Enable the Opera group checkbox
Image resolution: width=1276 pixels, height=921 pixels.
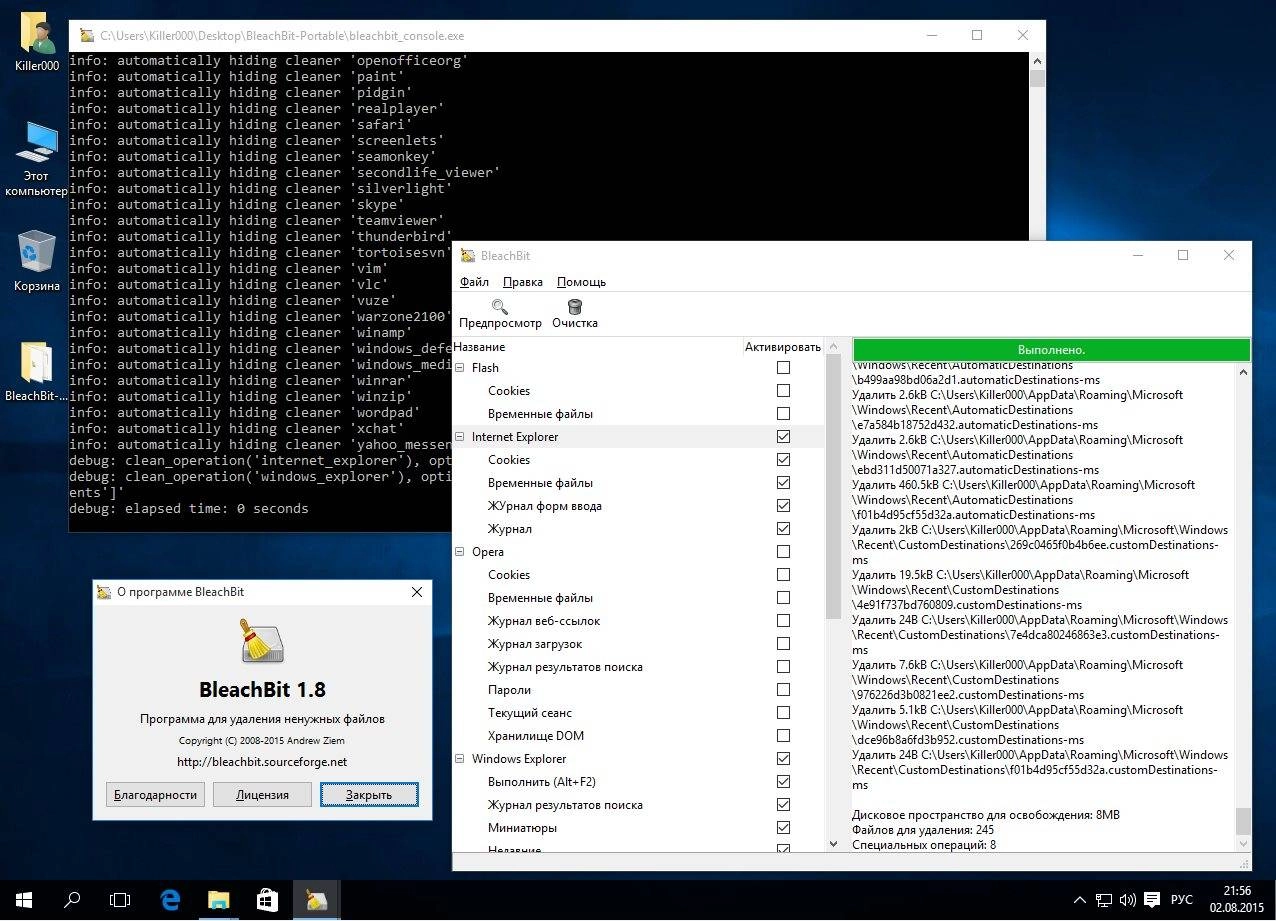783,552
